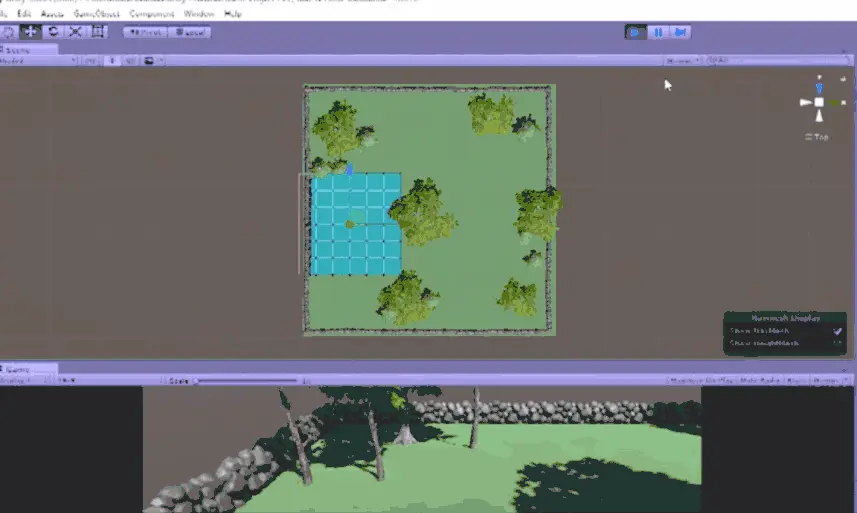This screenshot has height=513, width=857.
Task: Click the gizmo lock icon
Action: pyautogui.click(x=843, y=79)
